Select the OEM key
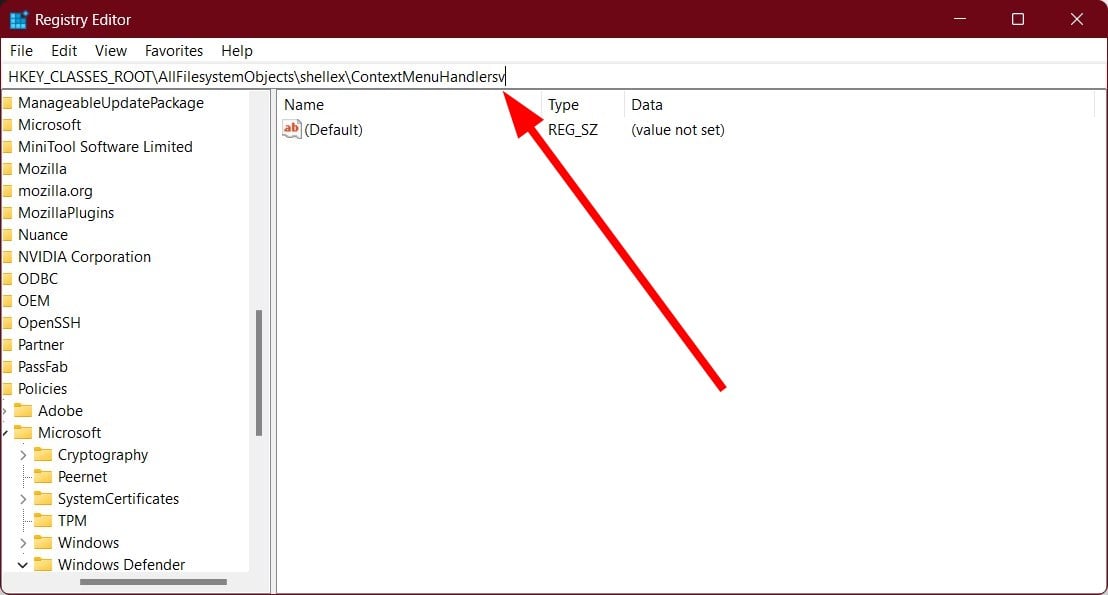 pyautogui.click(x=34, y=300)
